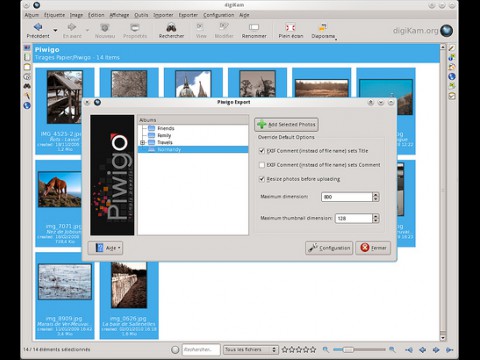Image resolution: width=480 pixels, height=360 pixels.
Task: Select the img_0626.jpg thumbnail
Action: point(129,285)
